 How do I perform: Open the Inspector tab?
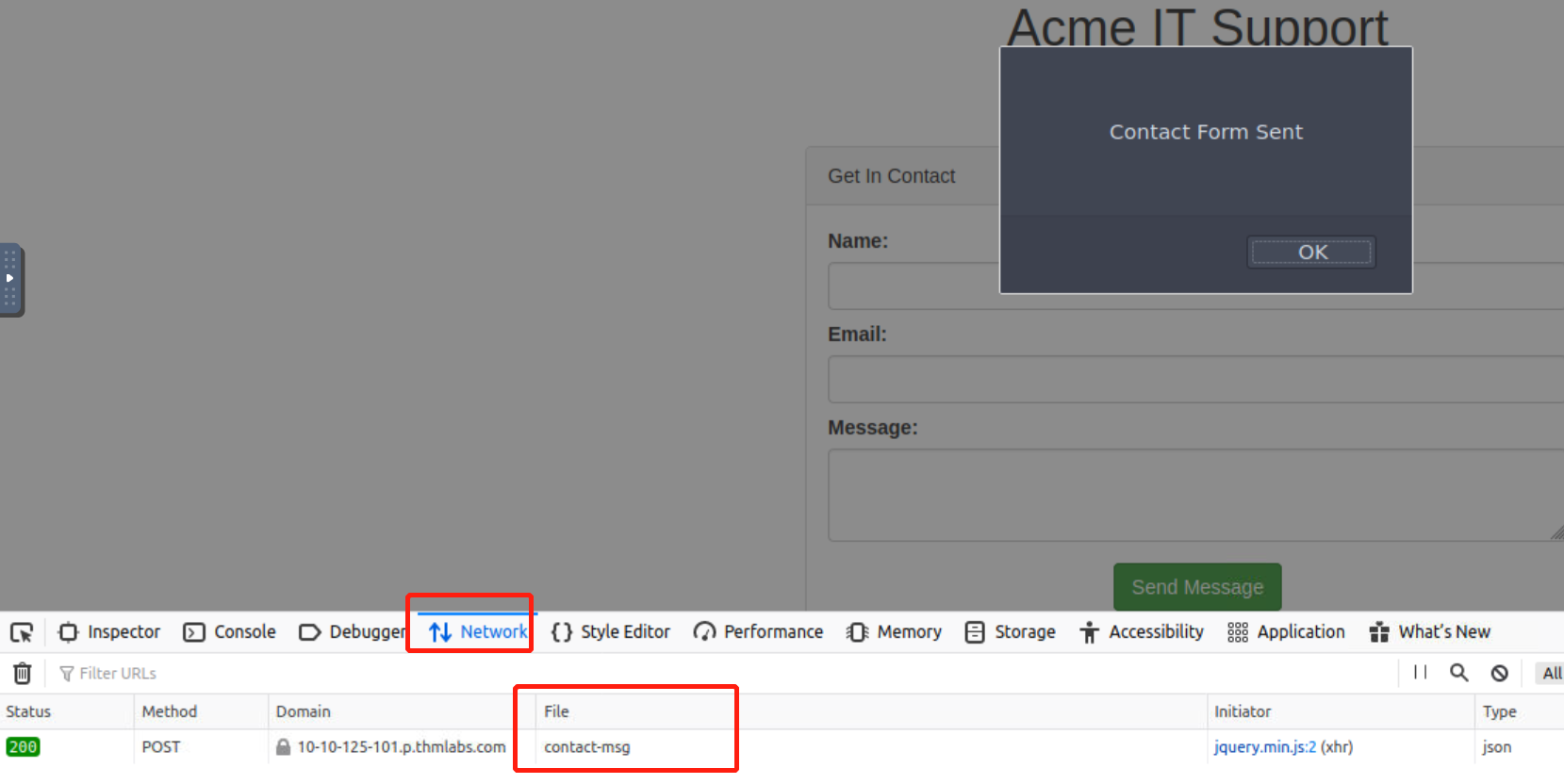click(109, 632)
